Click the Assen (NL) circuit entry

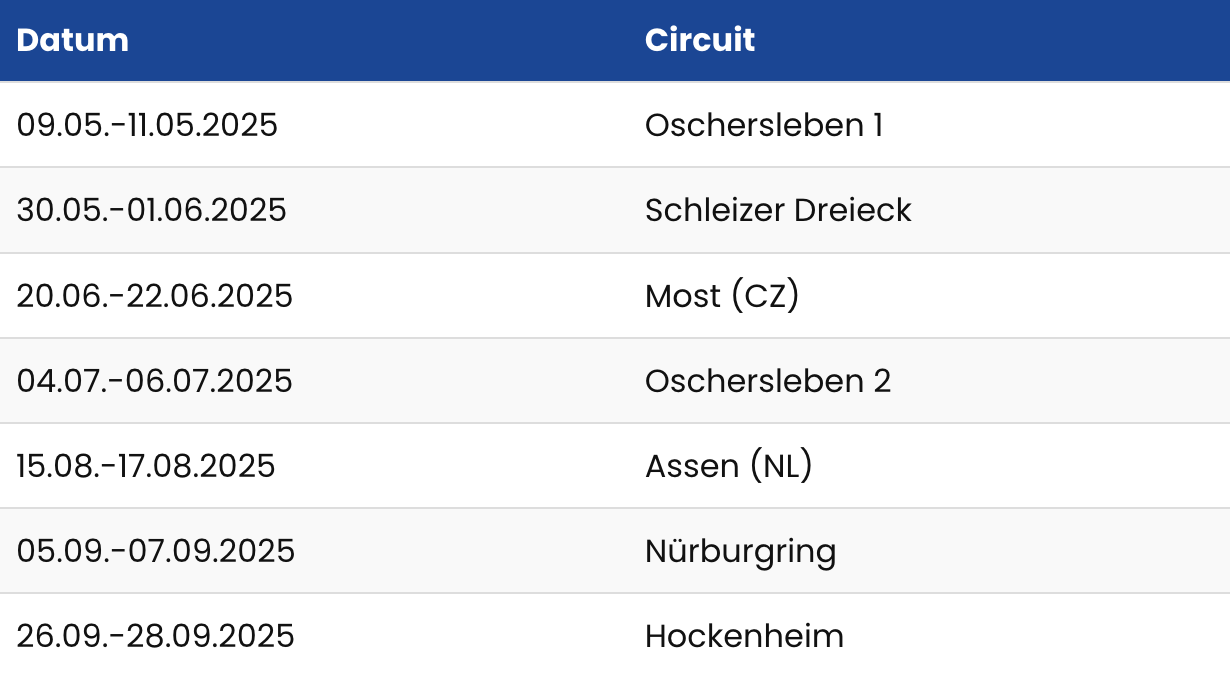728,466
